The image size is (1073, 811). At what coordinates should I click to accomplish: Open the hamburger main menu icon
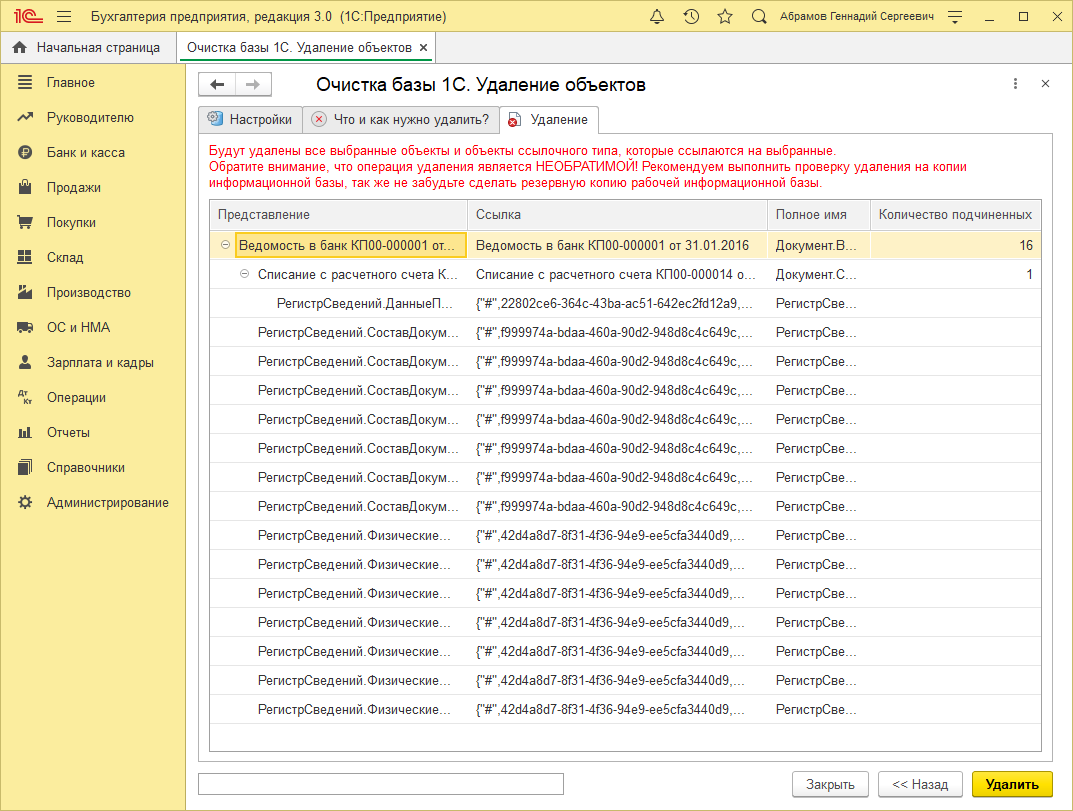(64, 17)
